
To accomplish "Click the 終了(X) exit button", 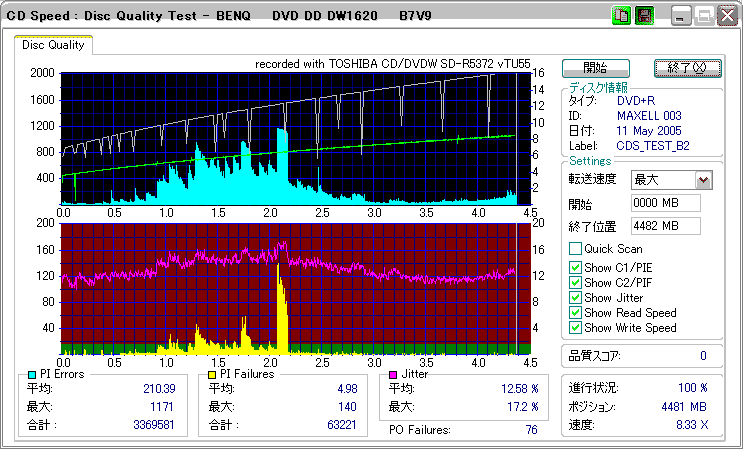I will pyautogui.click(x=688, y=68).
